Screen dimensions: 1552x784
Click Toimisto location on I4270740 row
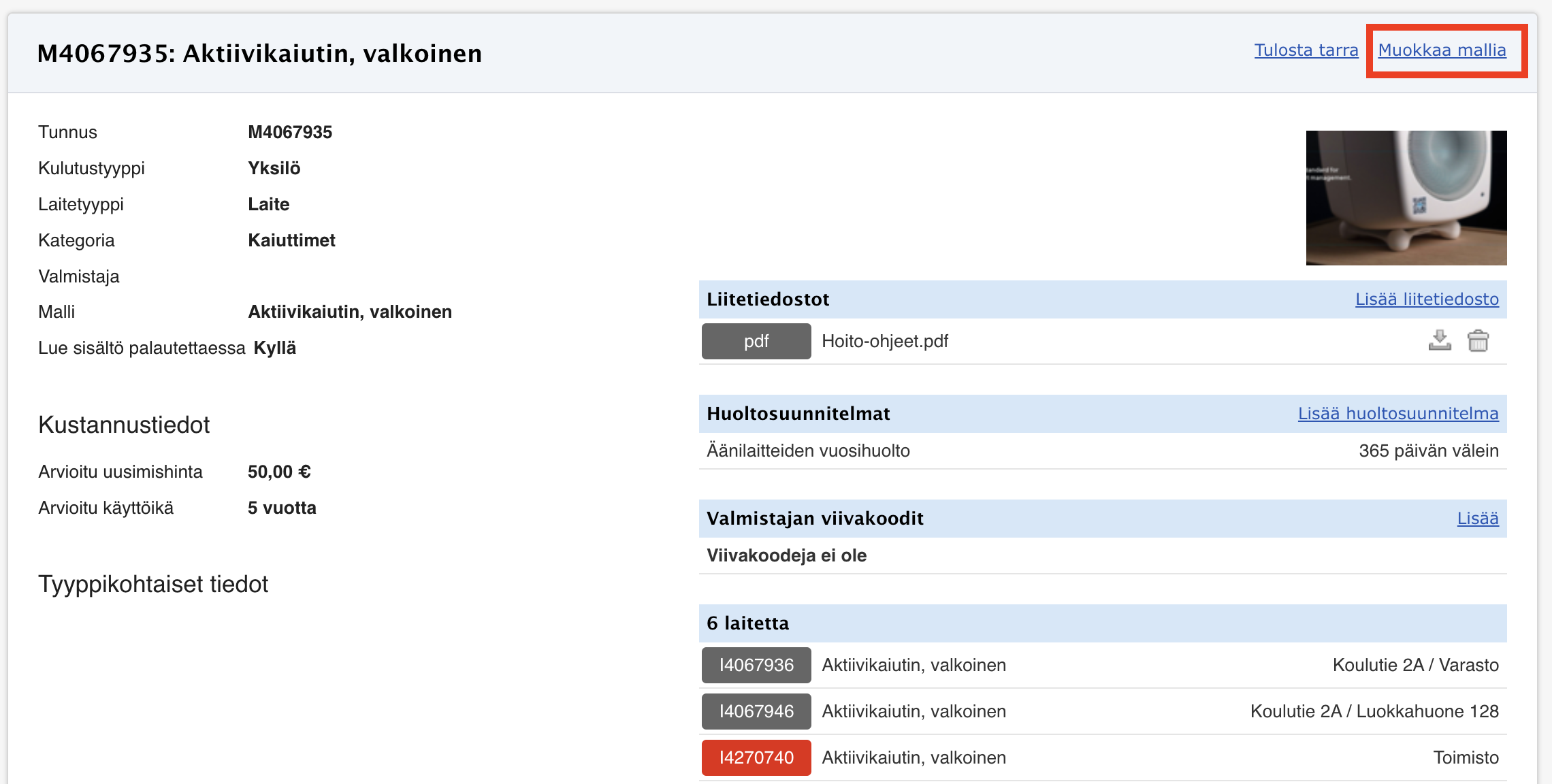pyautogui.click(x=1466, y=757)
